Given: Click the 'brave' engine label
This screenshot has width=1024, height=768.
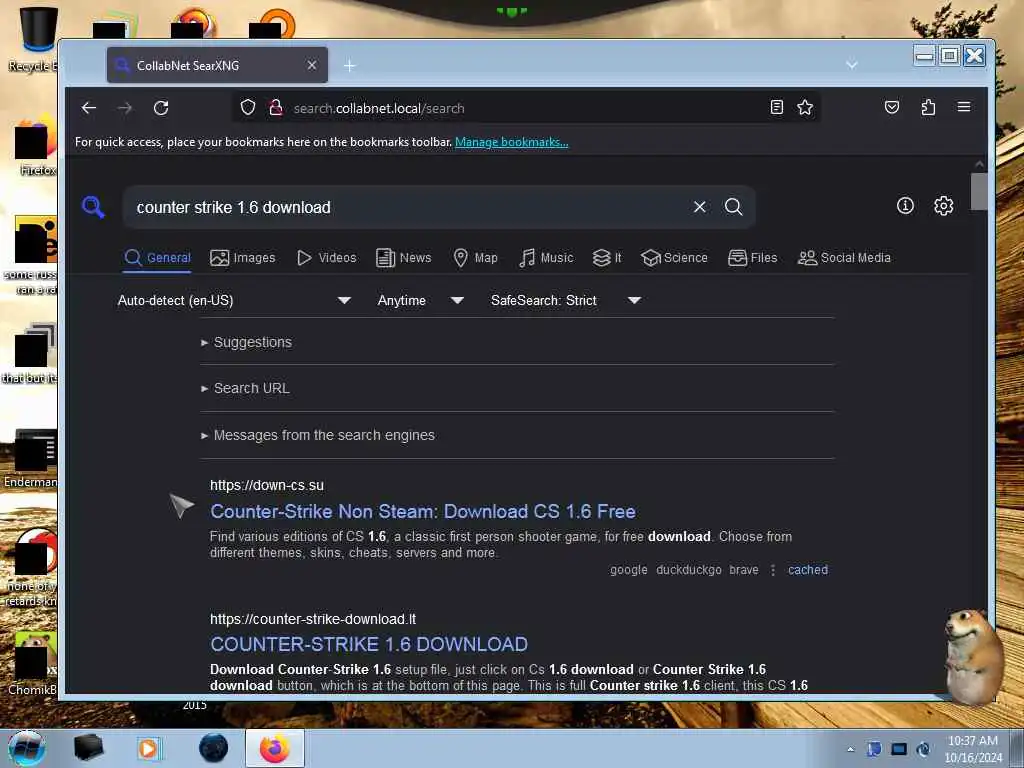Looking at the screenshot, I should [x=744, y=570].
